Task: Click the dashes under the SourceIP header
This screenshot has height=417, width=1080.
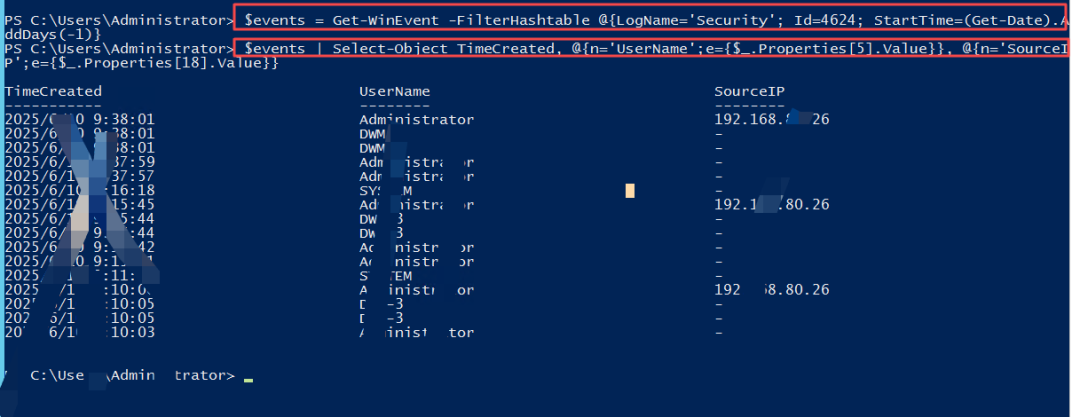Action: click(749, 104)
